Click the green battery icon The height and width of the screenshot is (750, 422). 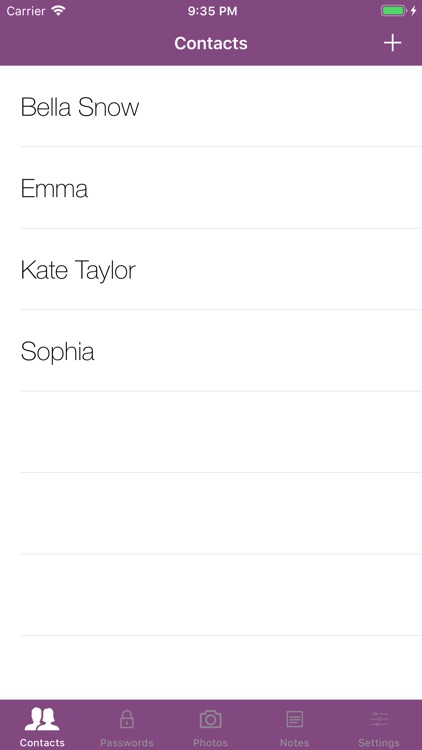pos(393,11)
